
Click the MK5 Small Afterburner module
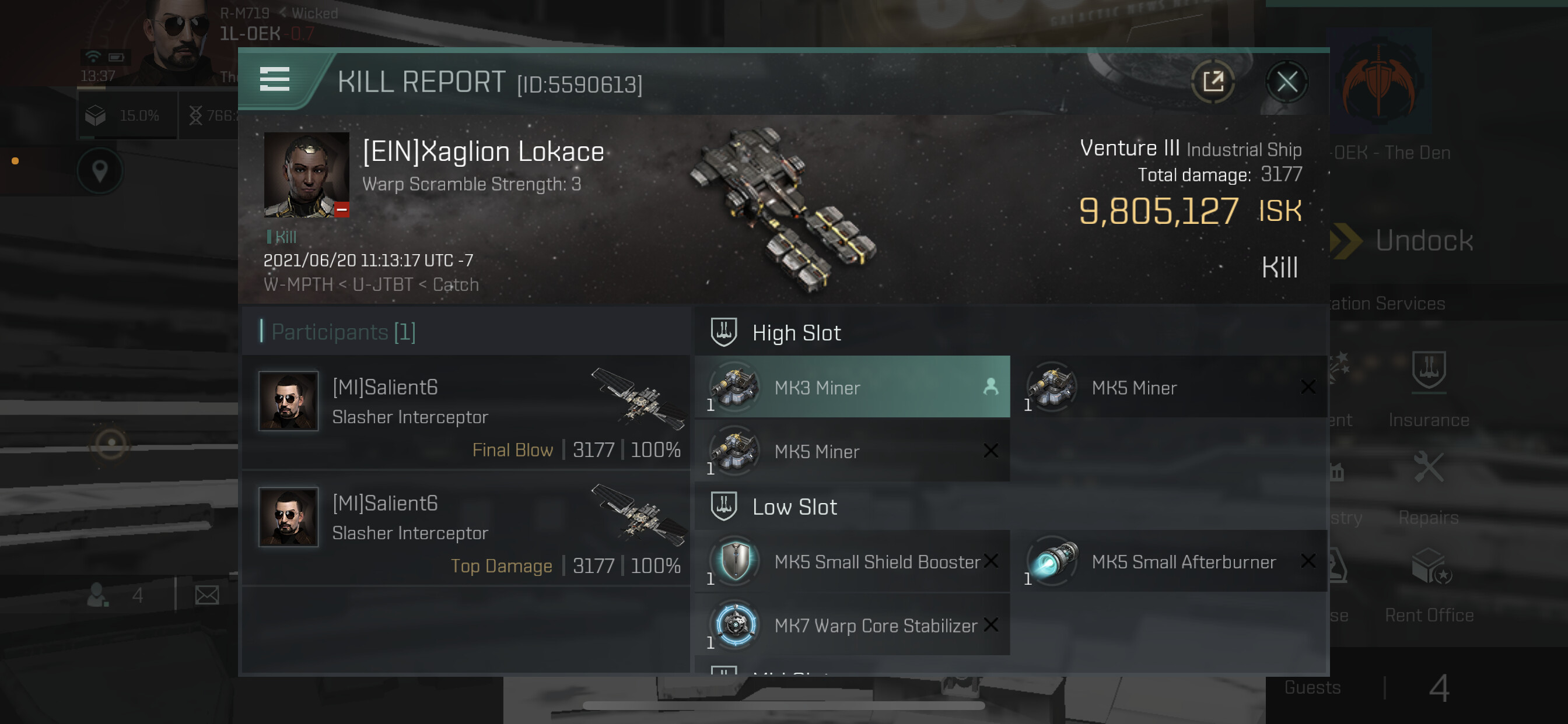click(1170, 561)
